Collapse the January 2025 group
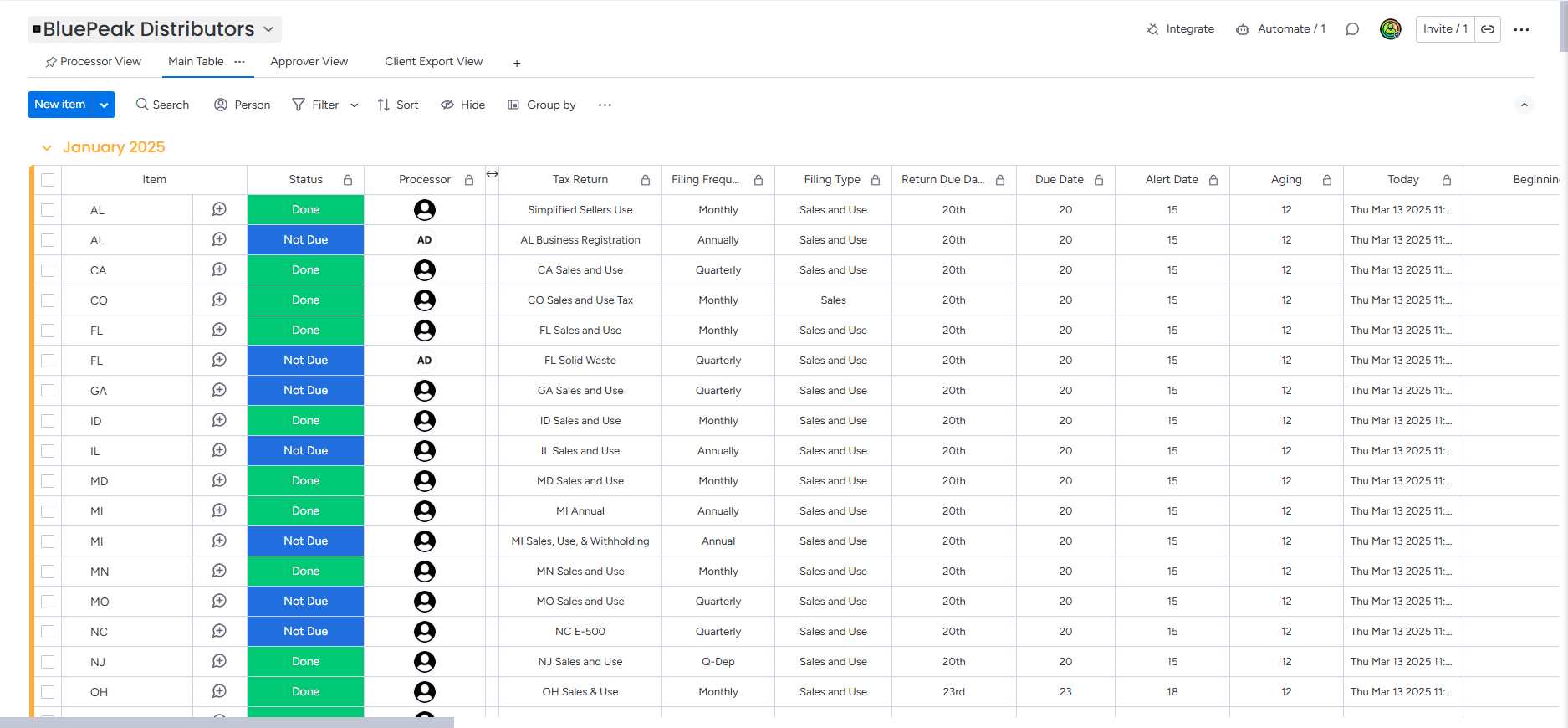Screen dimensions: 1568x728 47,148
